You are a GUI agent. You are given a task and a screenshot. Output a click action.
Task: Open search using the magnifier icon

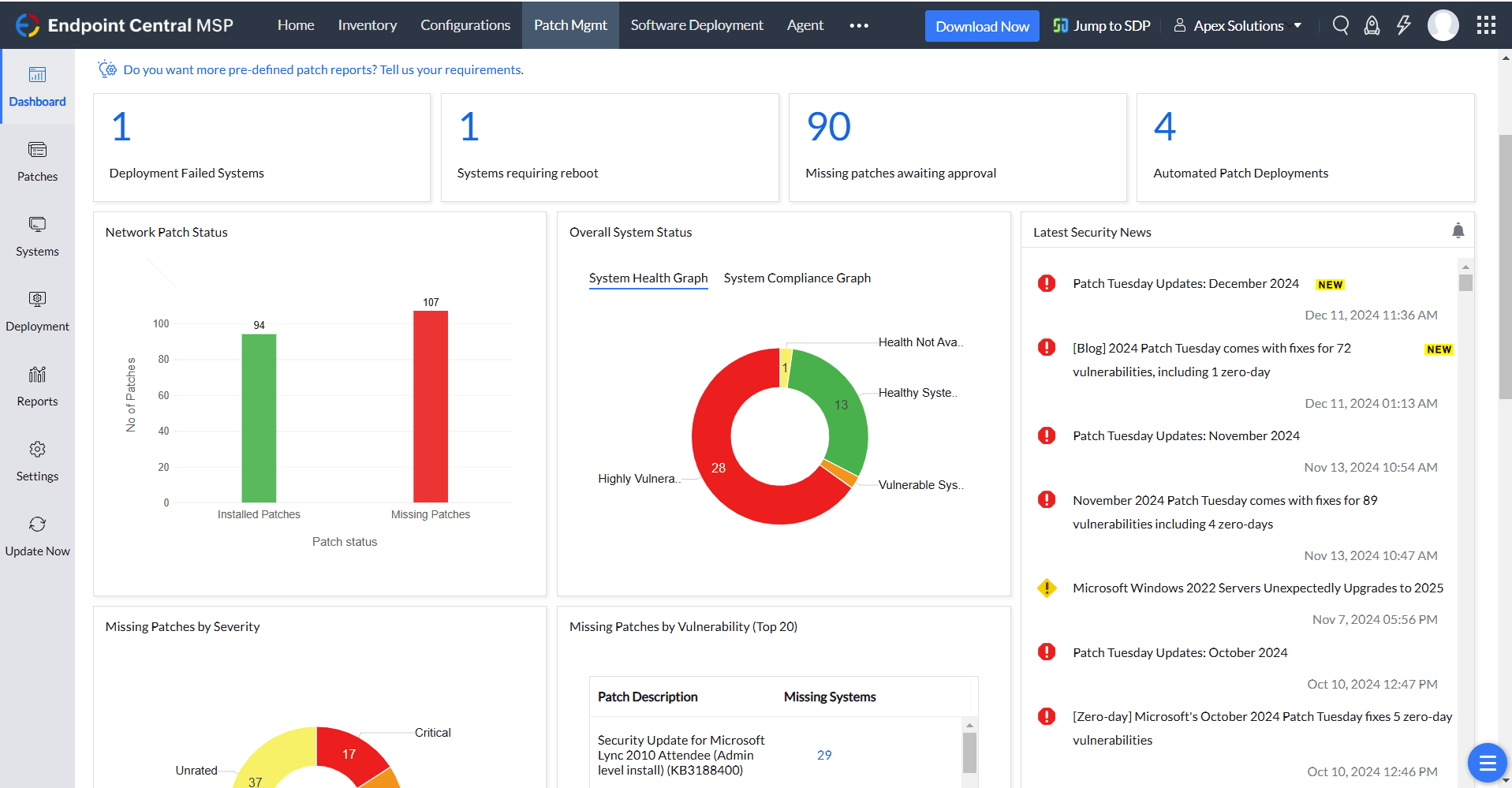tap(1340, 25)
